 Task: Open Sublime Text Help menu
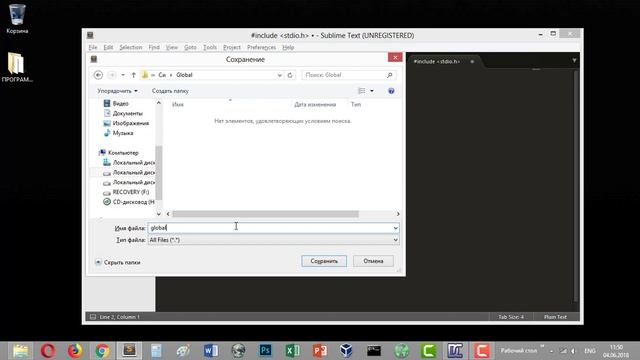pos(288,47)
